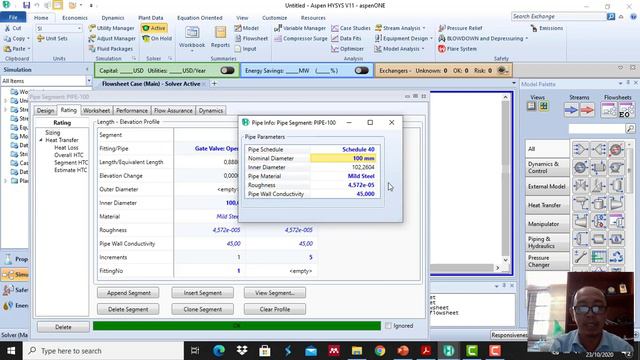640x360 pixels.
Task: Click the Search Exchange field
Action: click(x=559, y=16)
